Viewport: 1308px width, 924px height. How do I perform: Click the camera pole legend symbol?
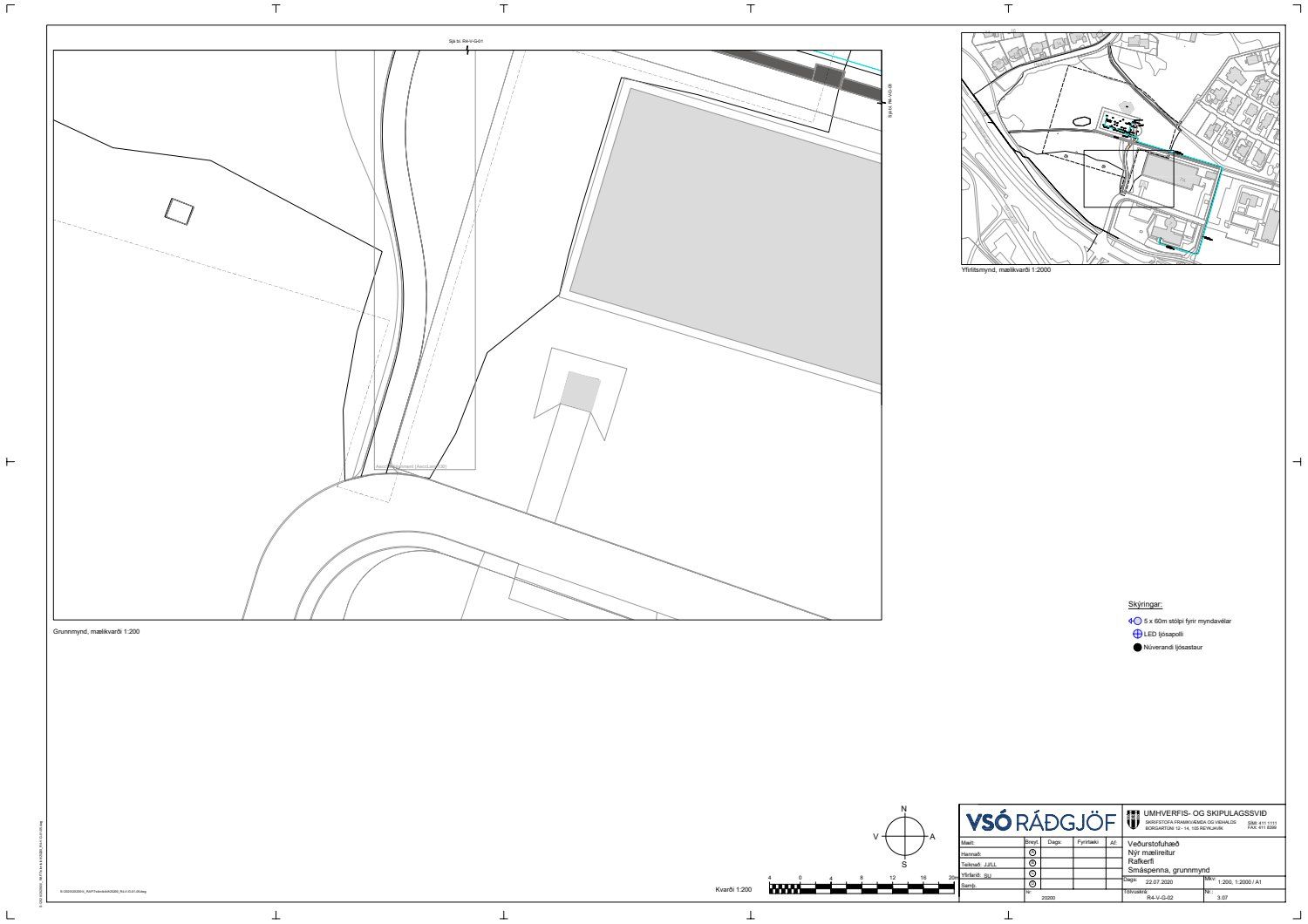point(1134,621)
